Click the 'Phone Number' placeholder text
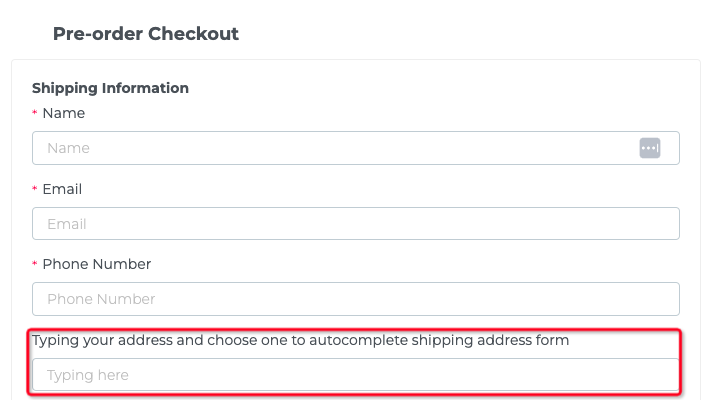This screenshot has width=713, height=400. 101,299
